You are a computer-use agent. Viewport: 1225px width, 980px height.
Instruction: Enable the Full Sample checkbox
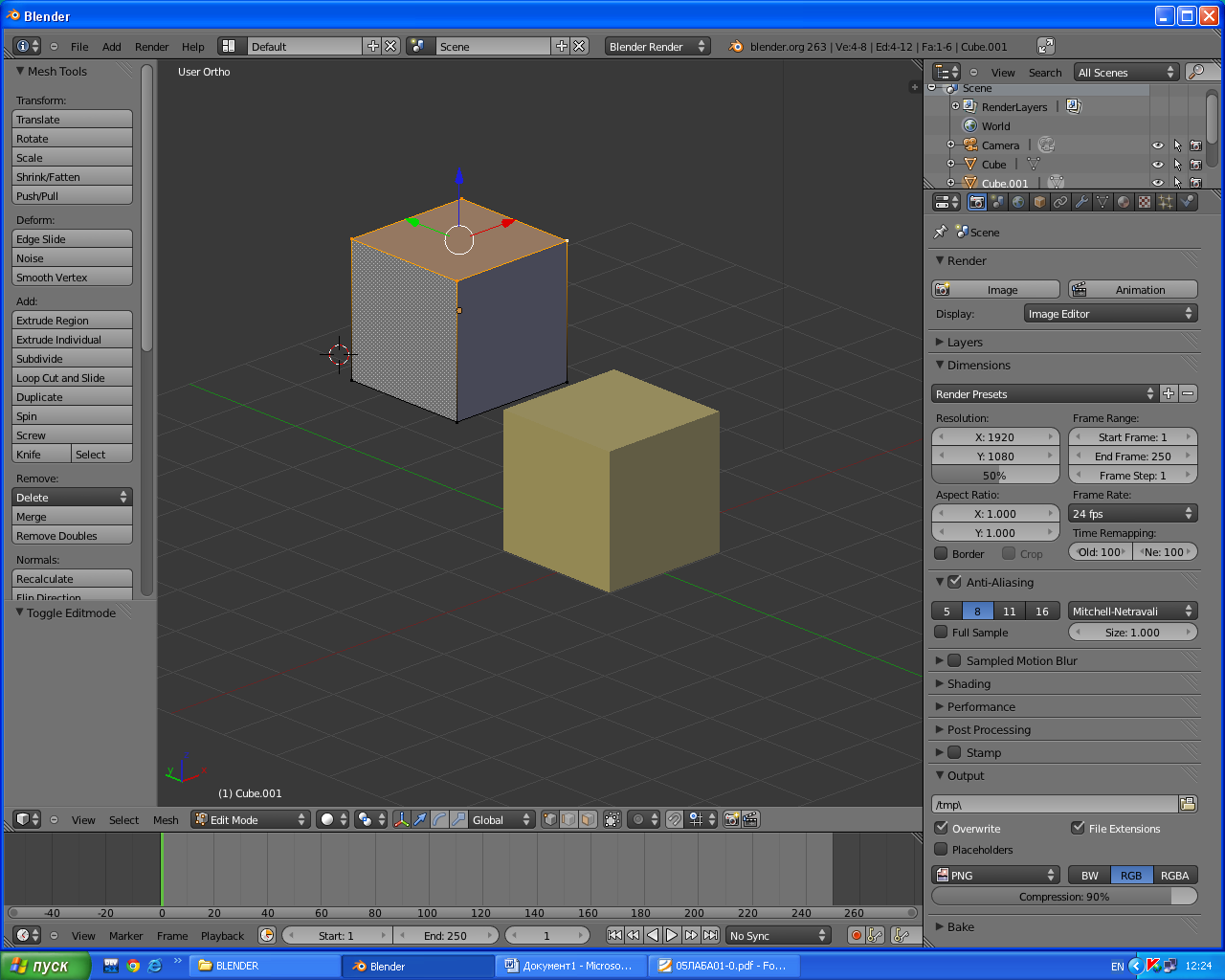[x=941, y=632]
